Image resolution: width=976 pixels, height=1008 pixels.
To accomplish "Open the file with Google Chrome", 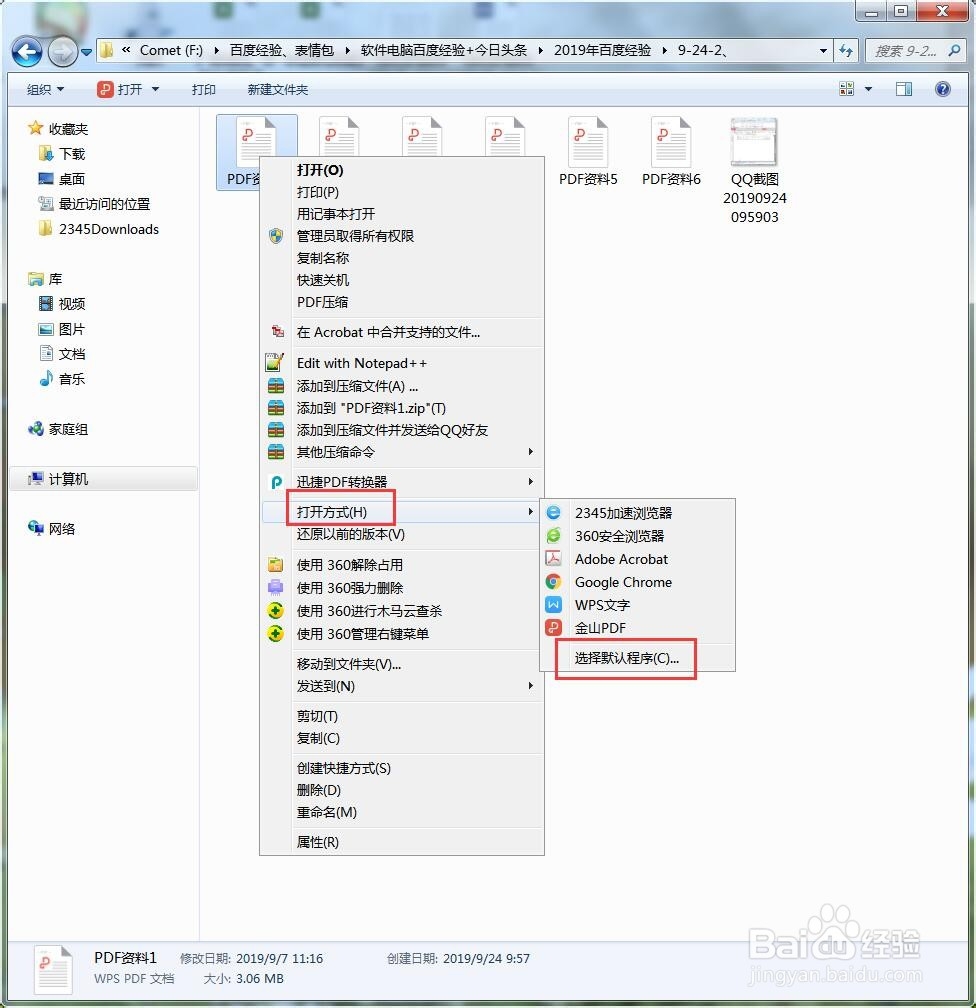I will [x=621, y=582].
